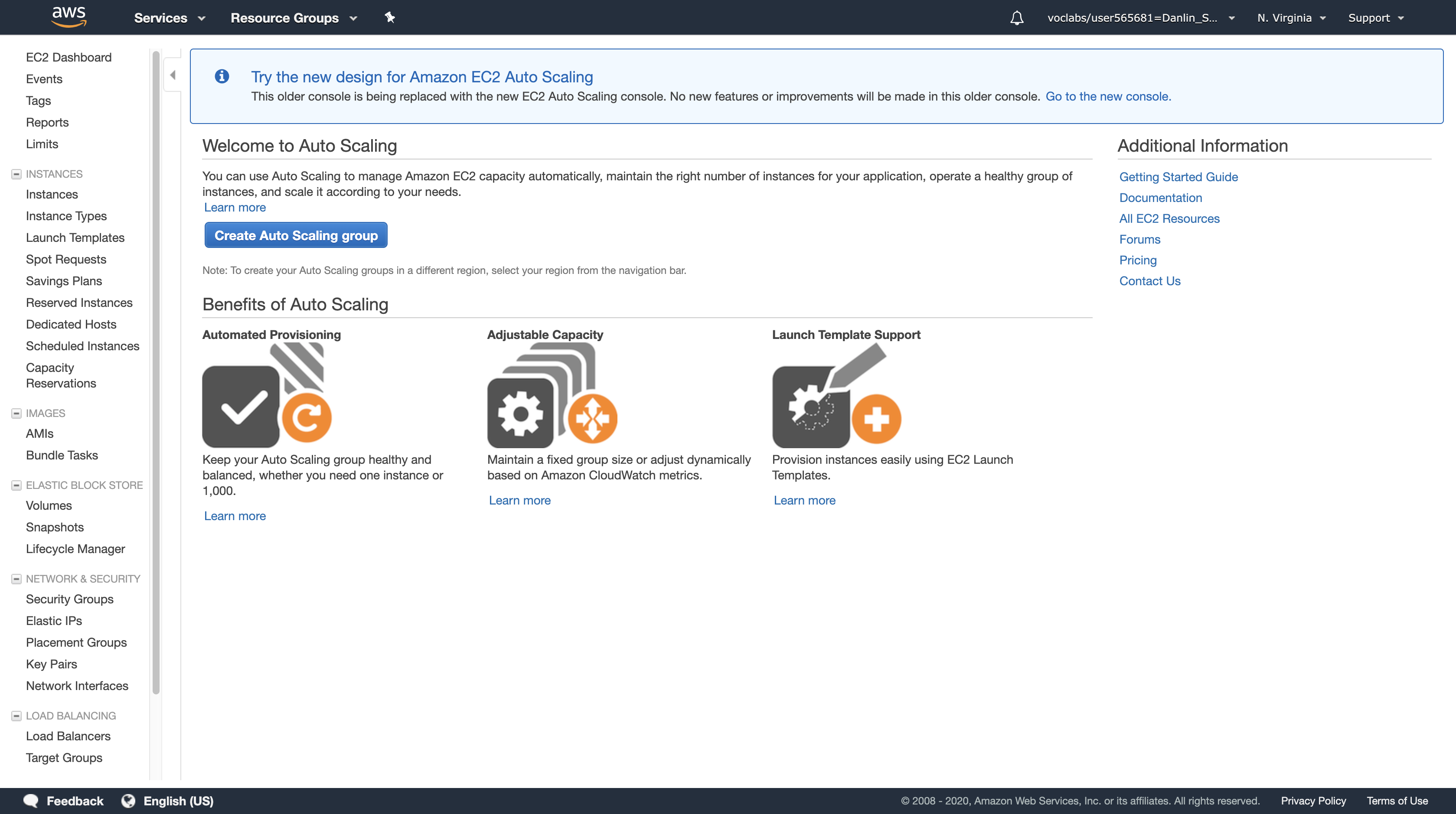Open Launch Templates in the sidebar
1456x814 pixels.
click(75, 238)
